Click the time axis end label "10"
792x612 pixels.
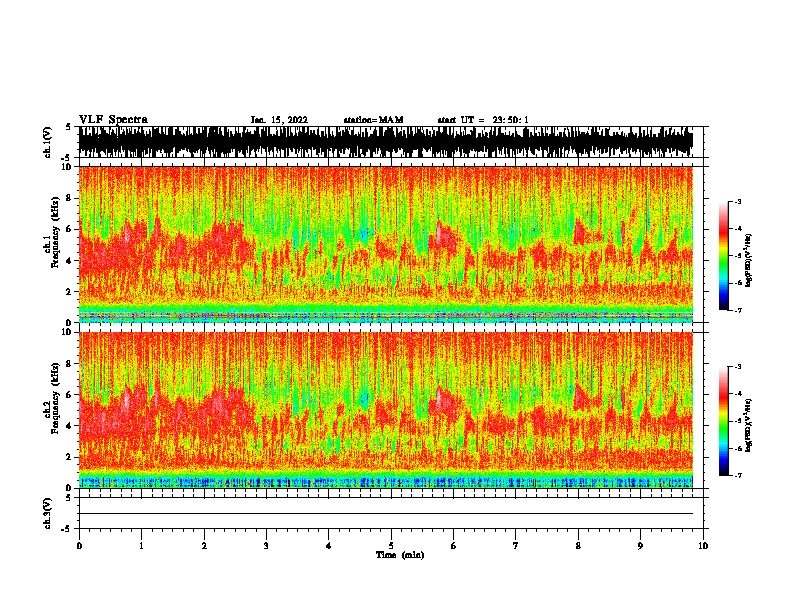703,546
